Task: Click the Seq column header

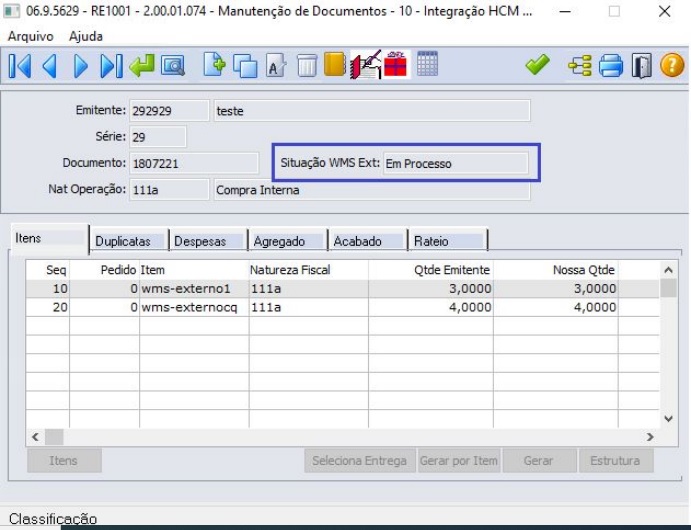Action: [48, 270]
